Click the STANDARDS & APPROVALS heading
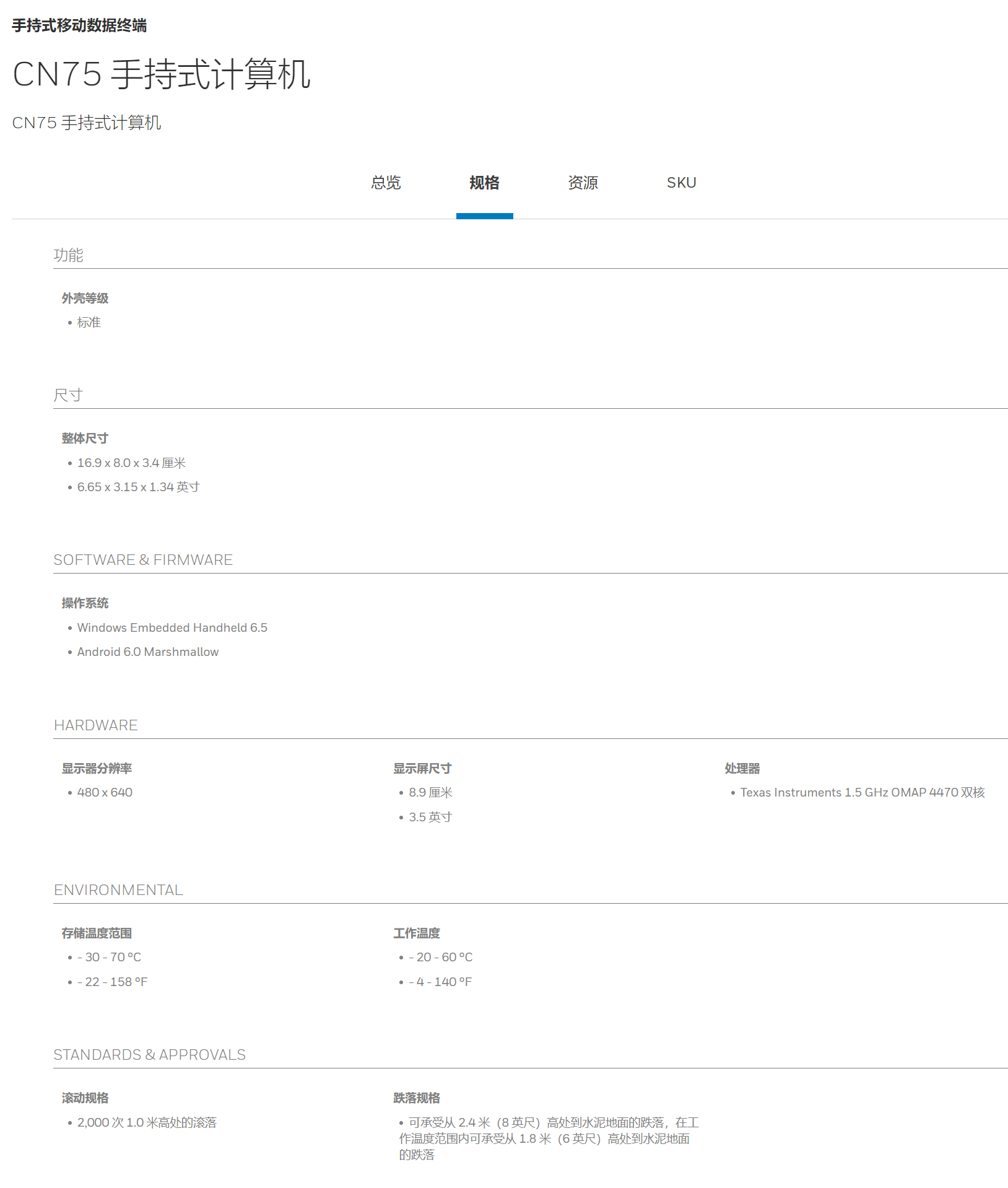The image size is (1008, 1188). [149, 1055]
